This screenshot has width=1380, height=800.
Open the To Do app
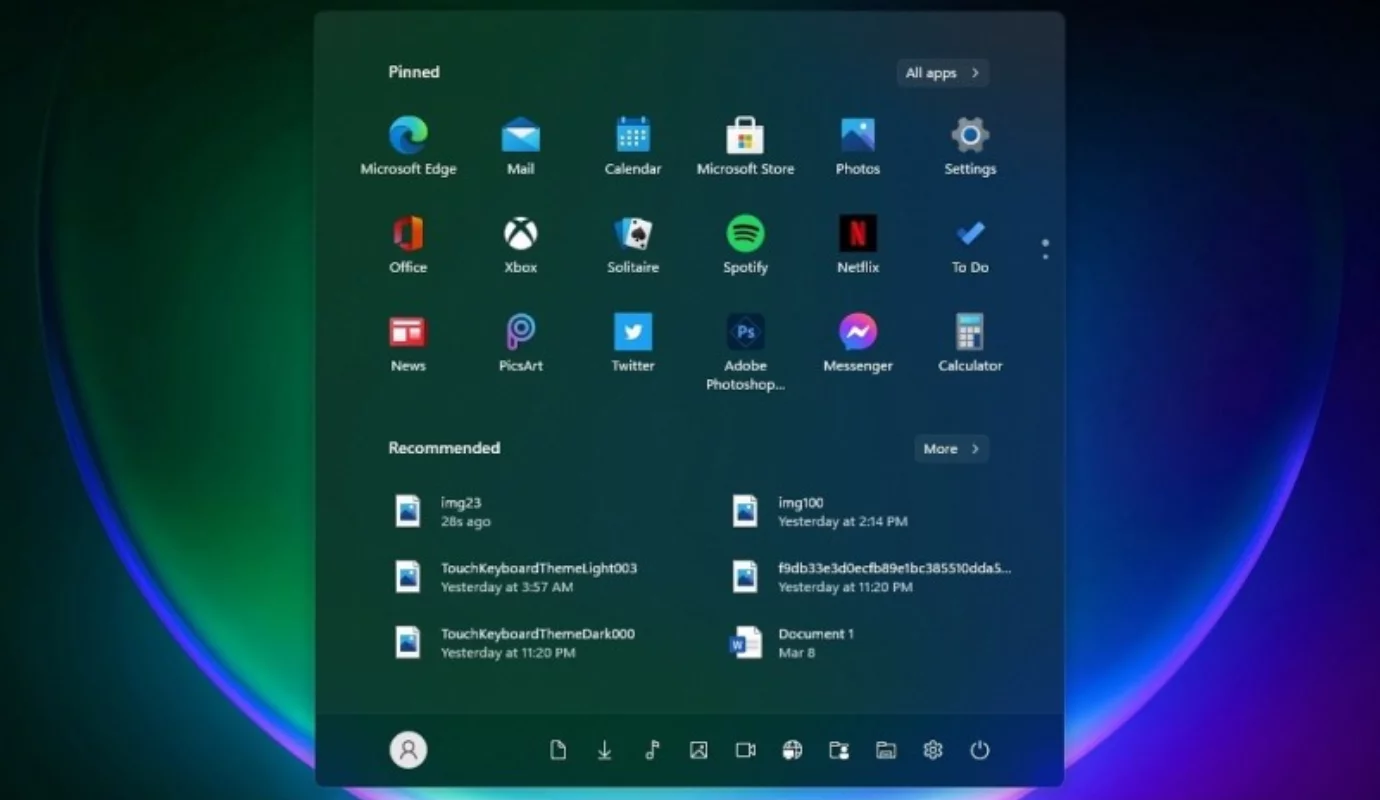tap(970, 244)
